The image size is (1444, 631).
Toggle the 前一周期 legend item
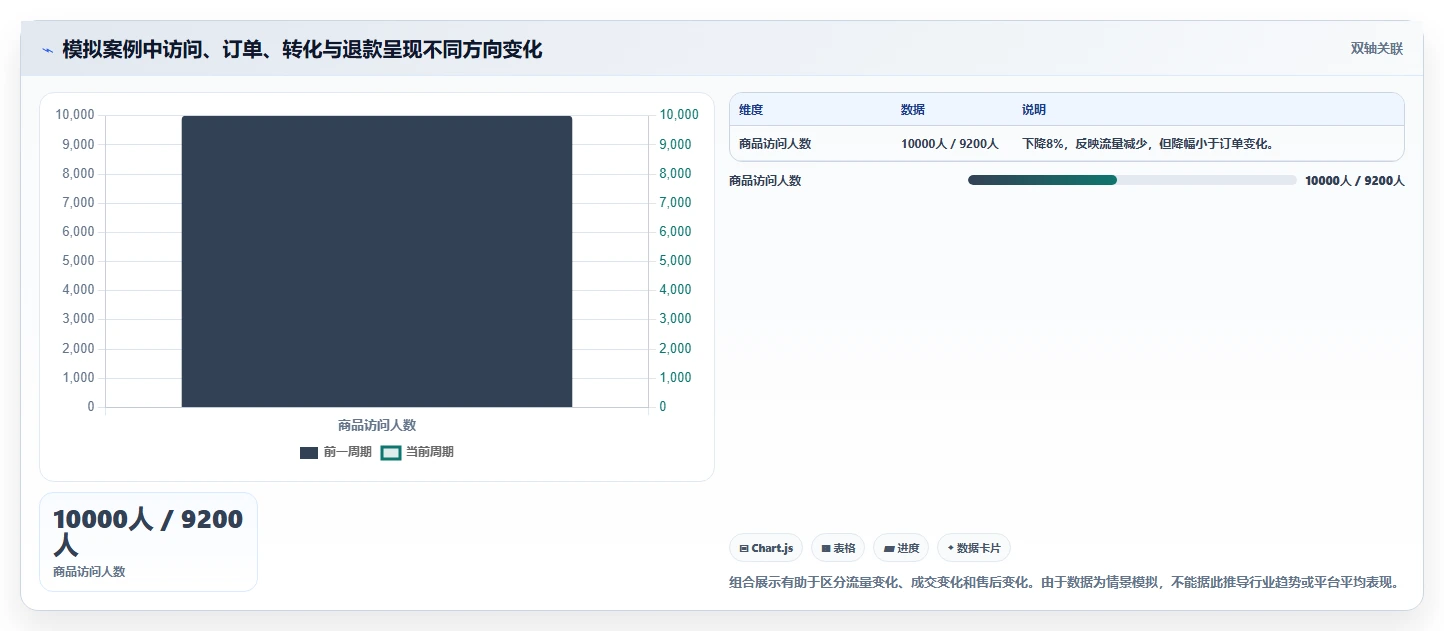pos(336,452)
